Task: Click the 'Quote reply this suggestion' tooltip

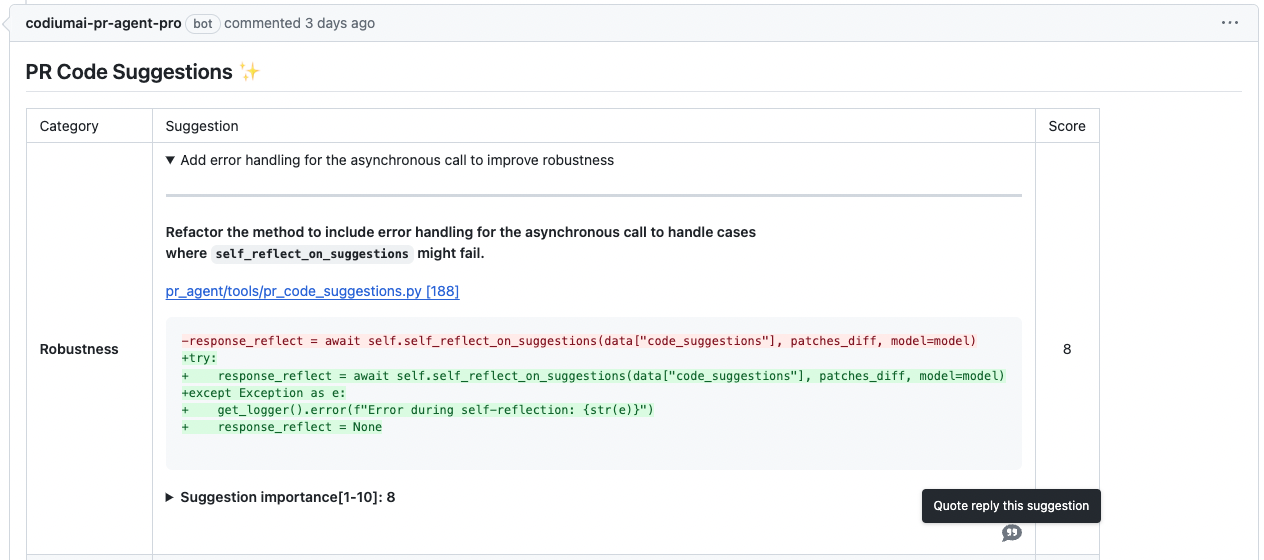Action: tap(1011, 506)
